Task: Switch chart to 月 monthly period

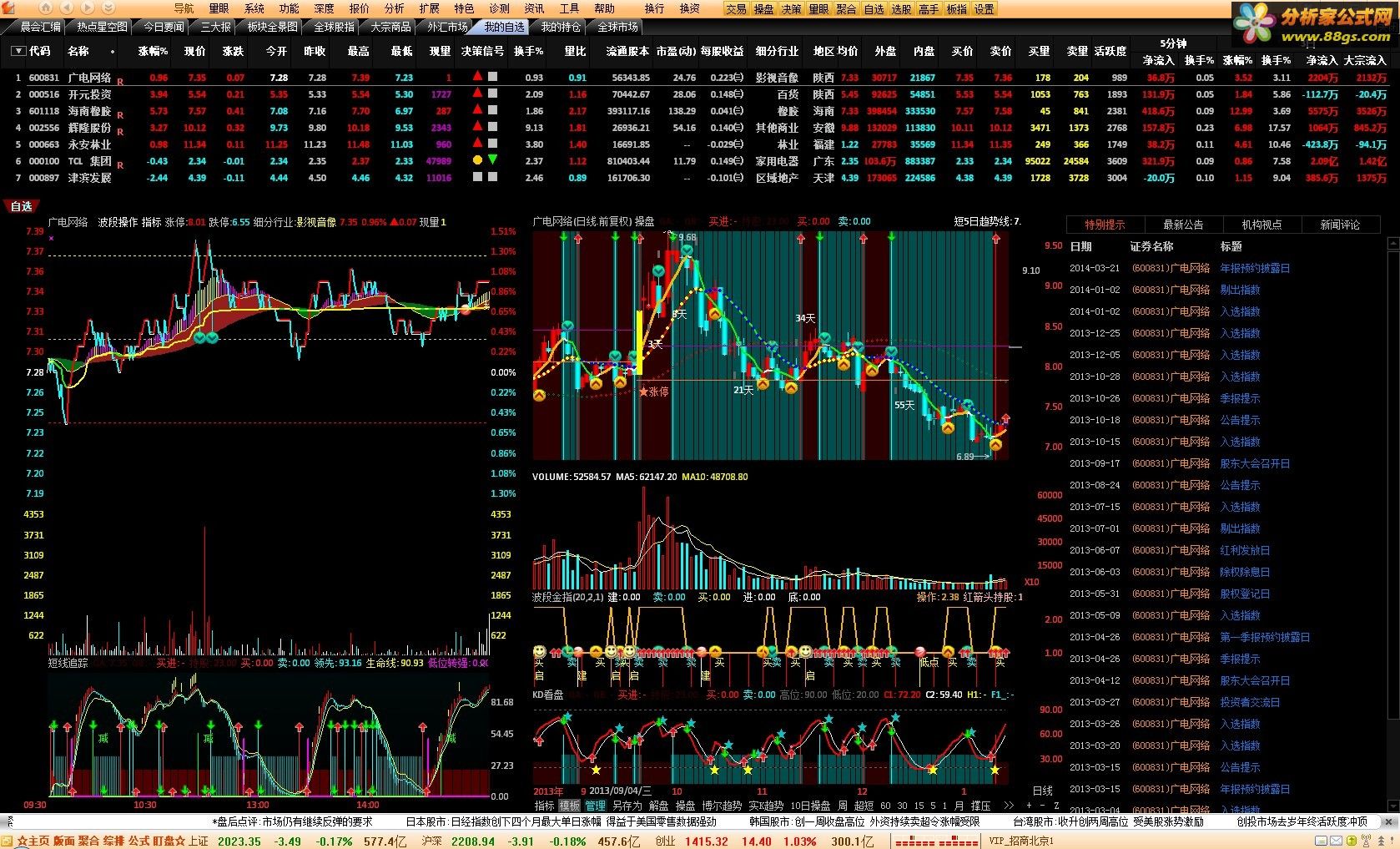Action: (x=959, y=806)
